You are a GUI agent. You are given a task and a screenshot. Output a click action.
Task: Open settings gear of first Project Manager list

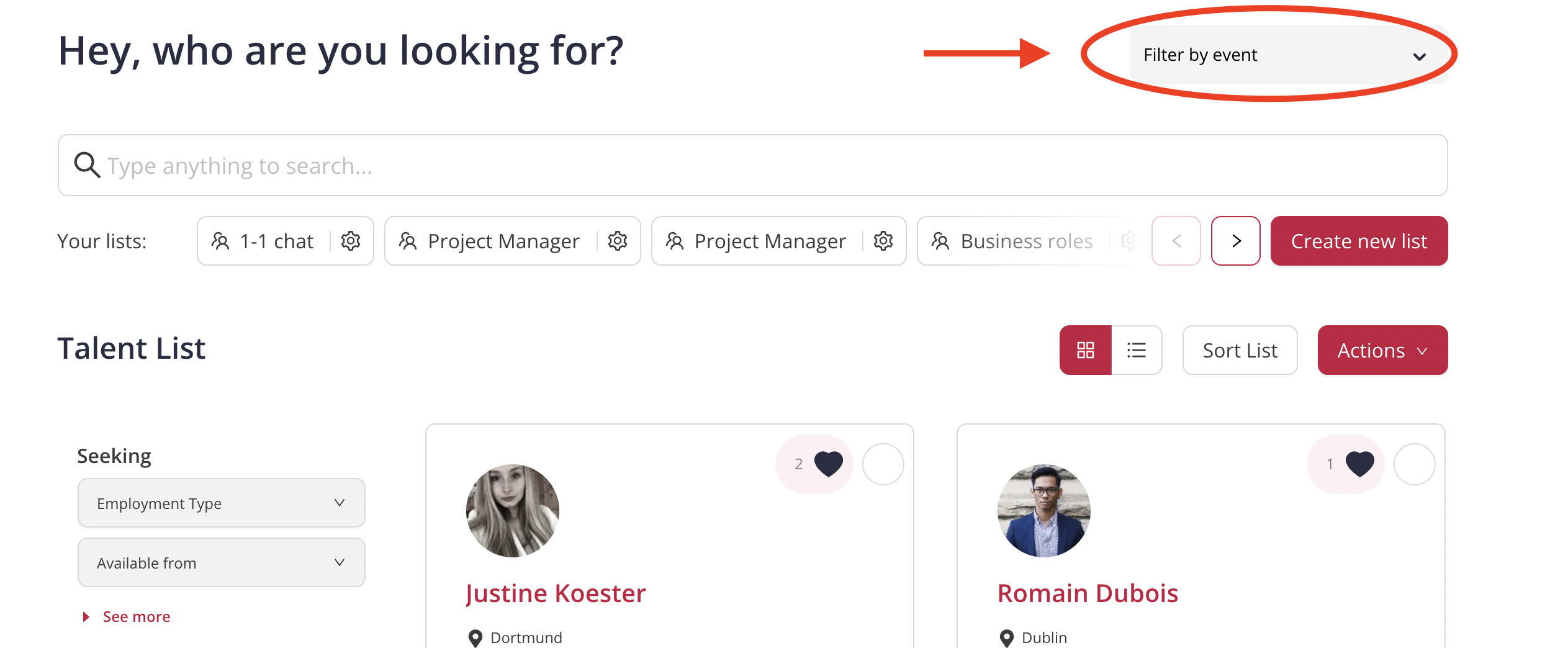pos(618,241)
